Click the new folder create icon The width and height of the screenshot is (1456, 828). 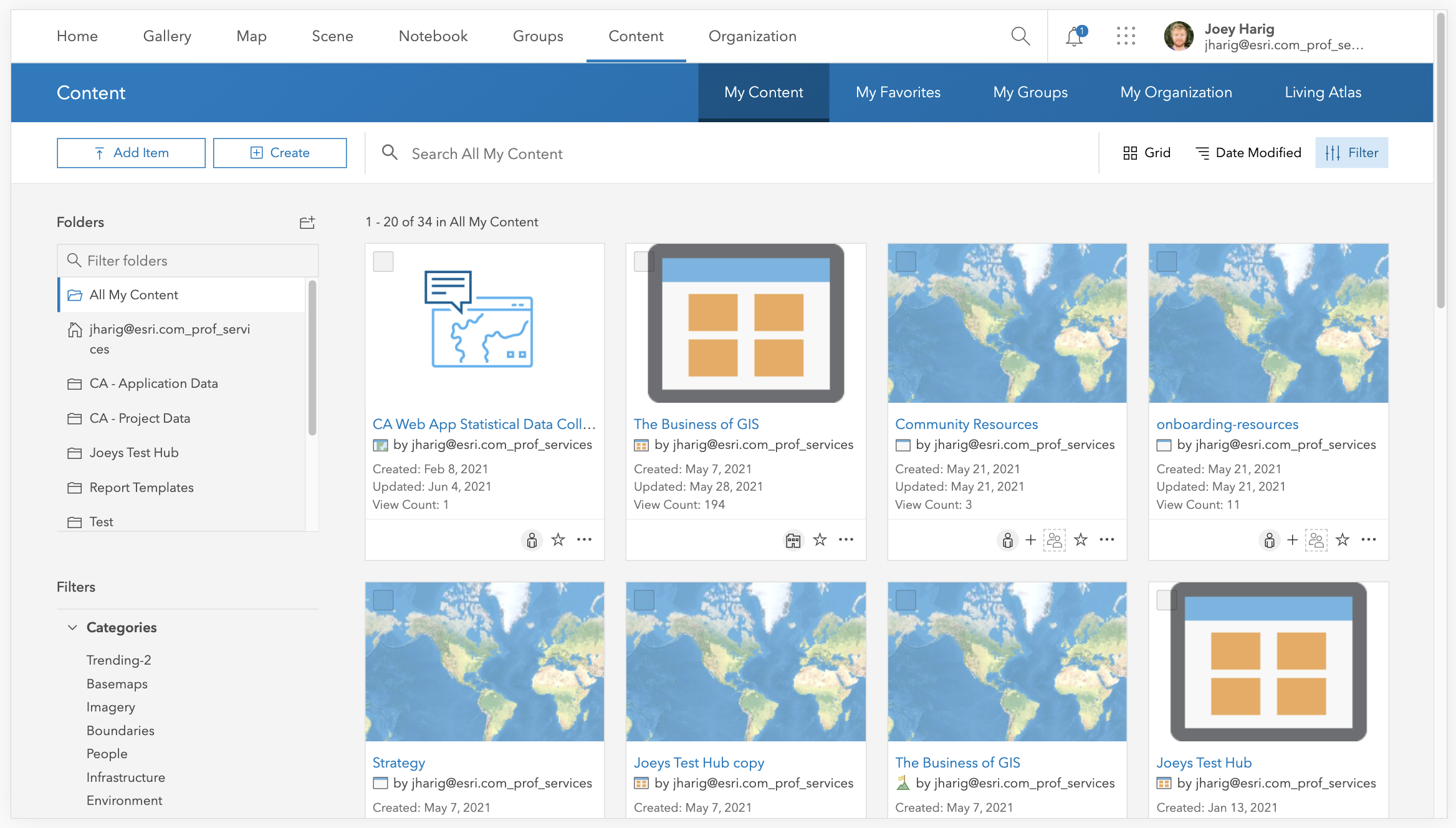[307, 221]
